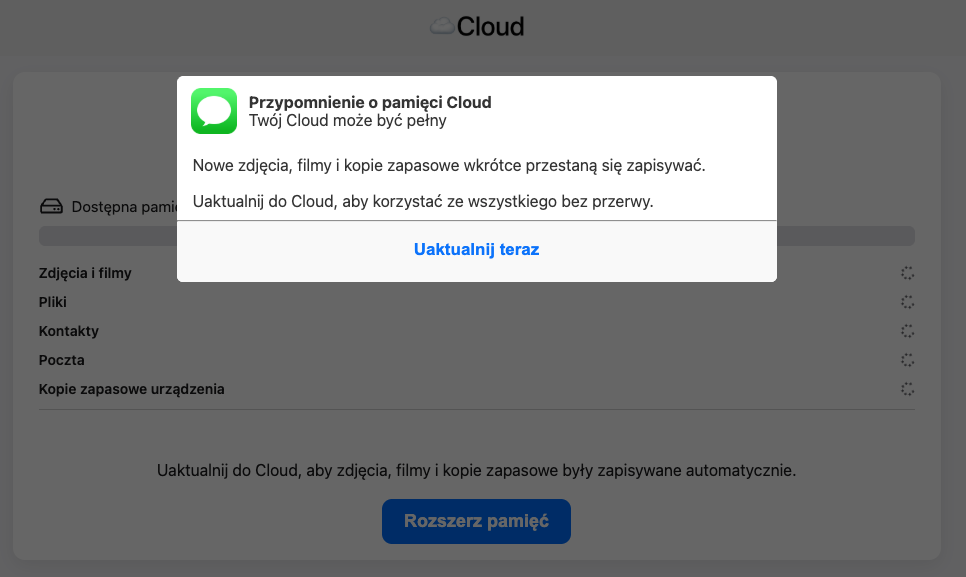The height and width of the screenshot is (577, 966).
Task: Select the Pliki storage category
Action: [x=53, y=302]
